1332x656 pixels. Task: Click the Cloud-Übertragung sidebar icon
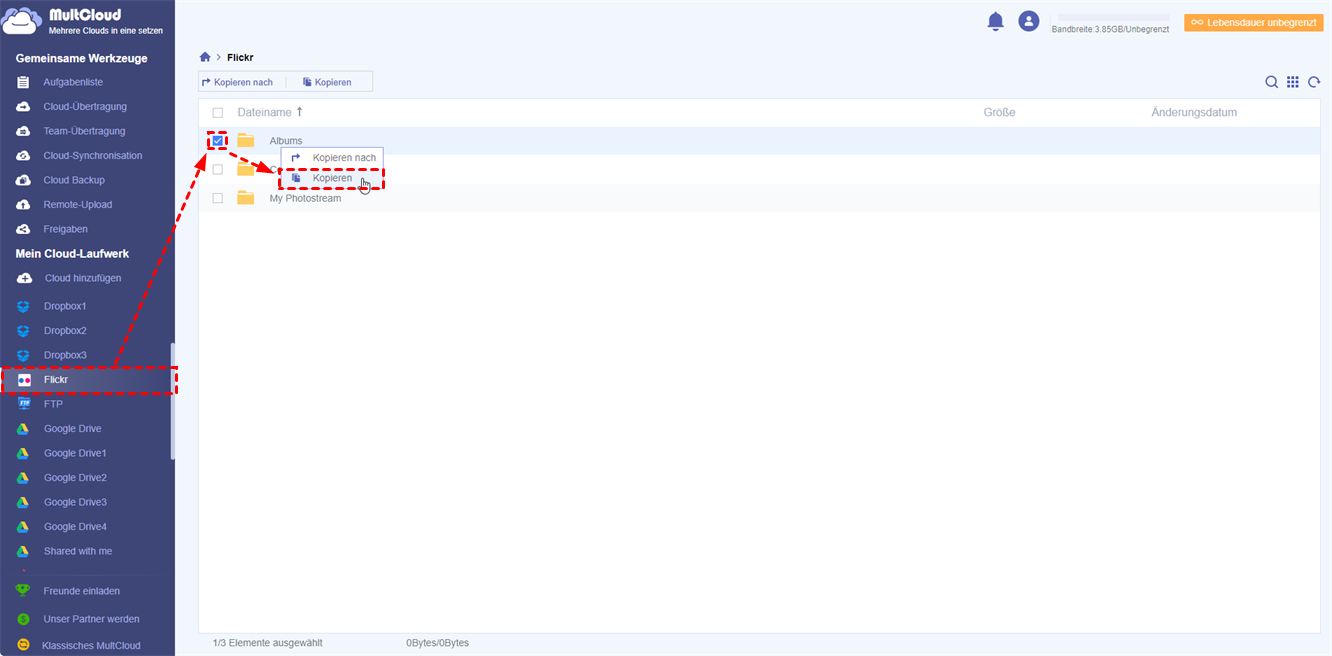tap(23, 107)
